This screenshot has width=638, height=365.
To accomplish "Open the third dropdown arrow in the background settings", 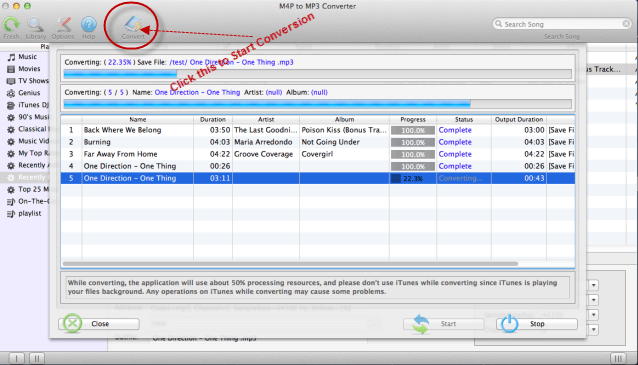I will (593, 315).
